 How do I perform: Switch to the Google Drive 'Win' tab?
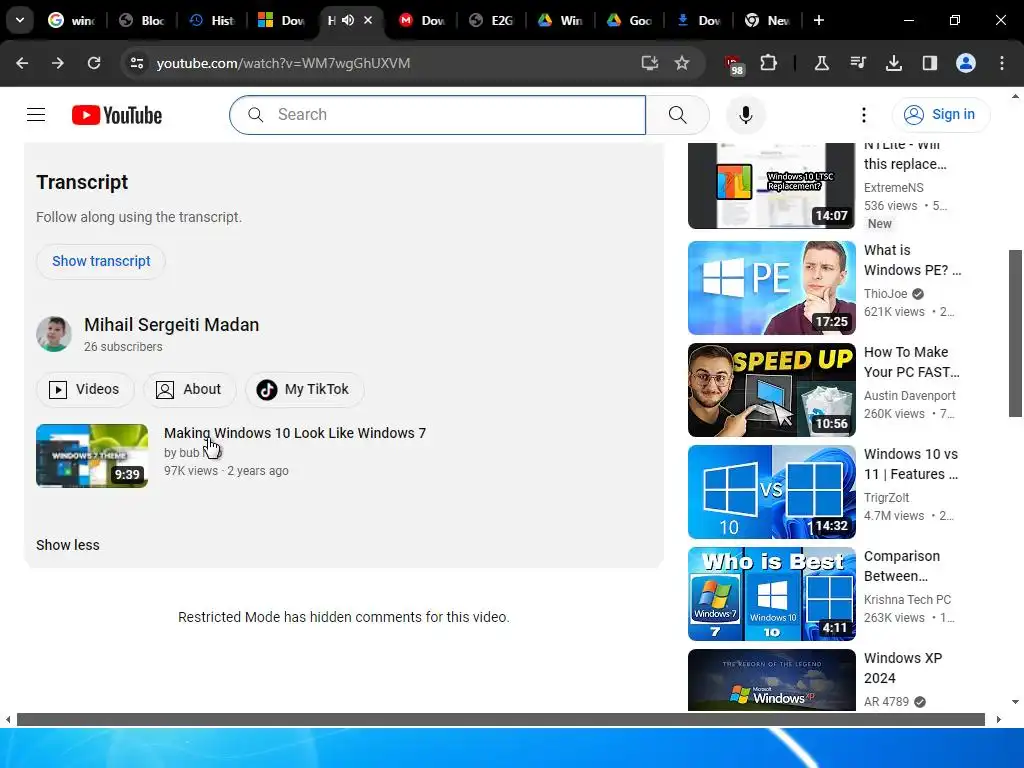(x=561, y=20)
